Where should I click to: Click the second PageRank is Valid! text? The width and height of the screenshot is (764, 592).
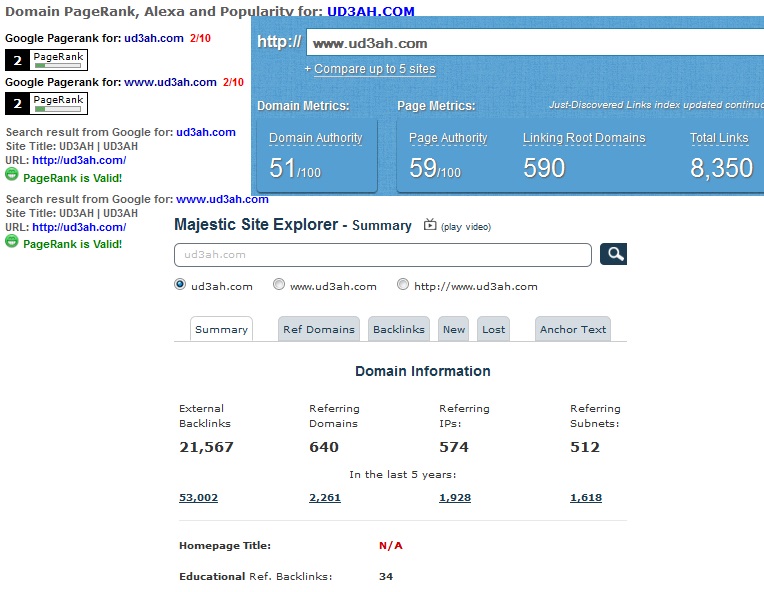(x=73, y=244)
